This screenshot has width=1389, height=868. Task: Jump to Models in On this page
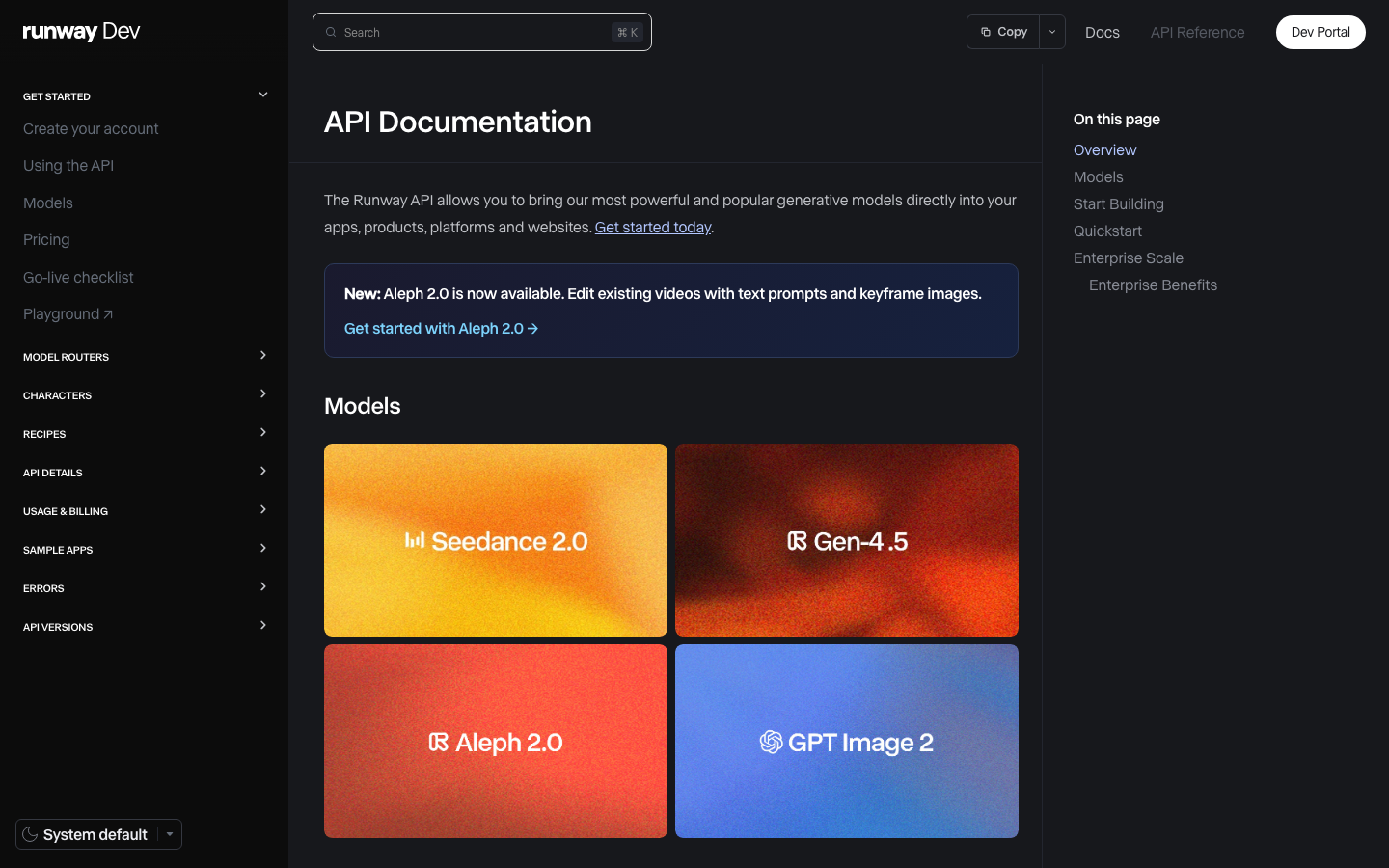(1099, 176)
